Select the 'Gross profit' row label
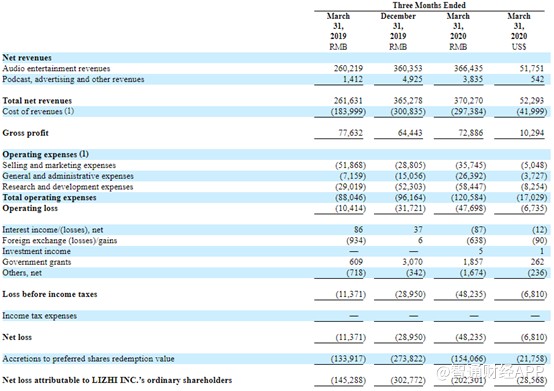554x391 pixels. coord(25,133)
